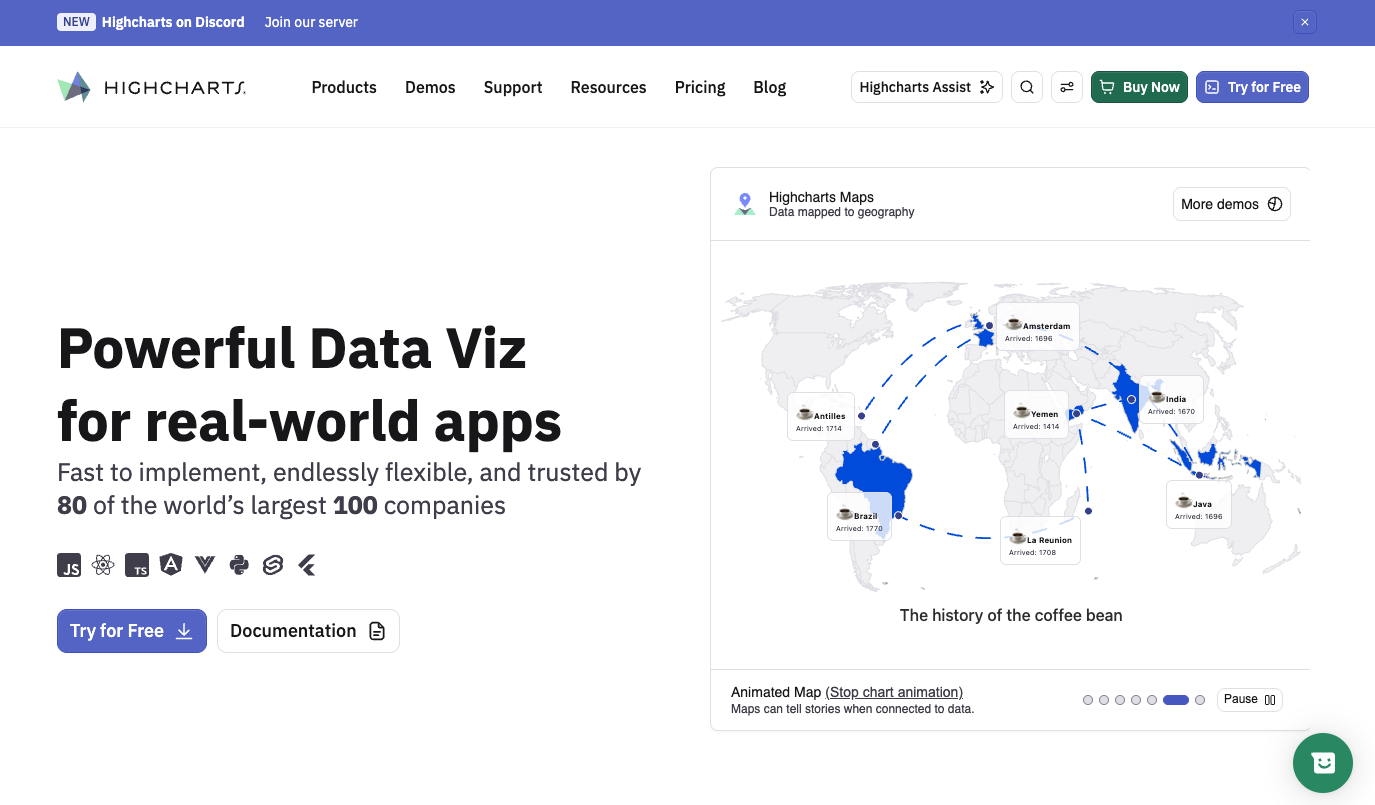1375x805 pixels.
Task: Select the first carousel dot
Action: [x=1088, y=700]
